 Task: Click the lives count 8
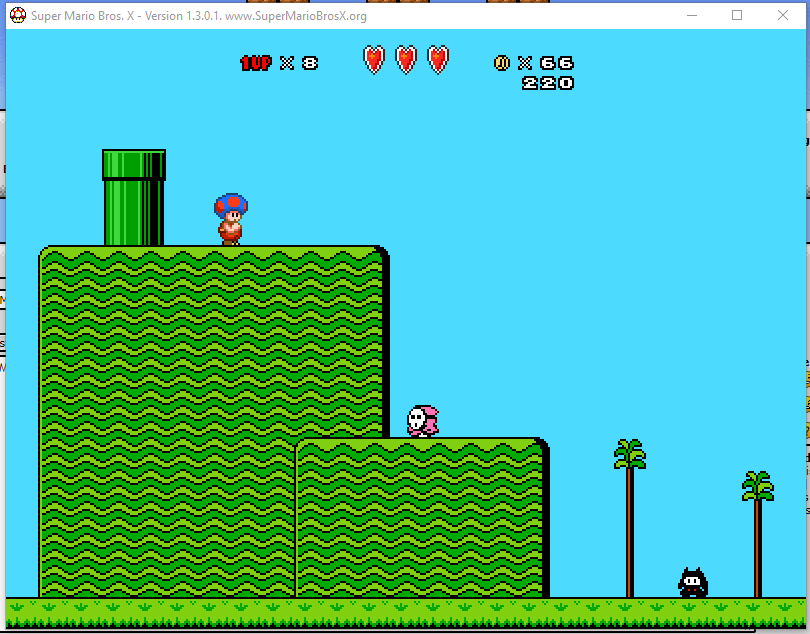[310, 63]
